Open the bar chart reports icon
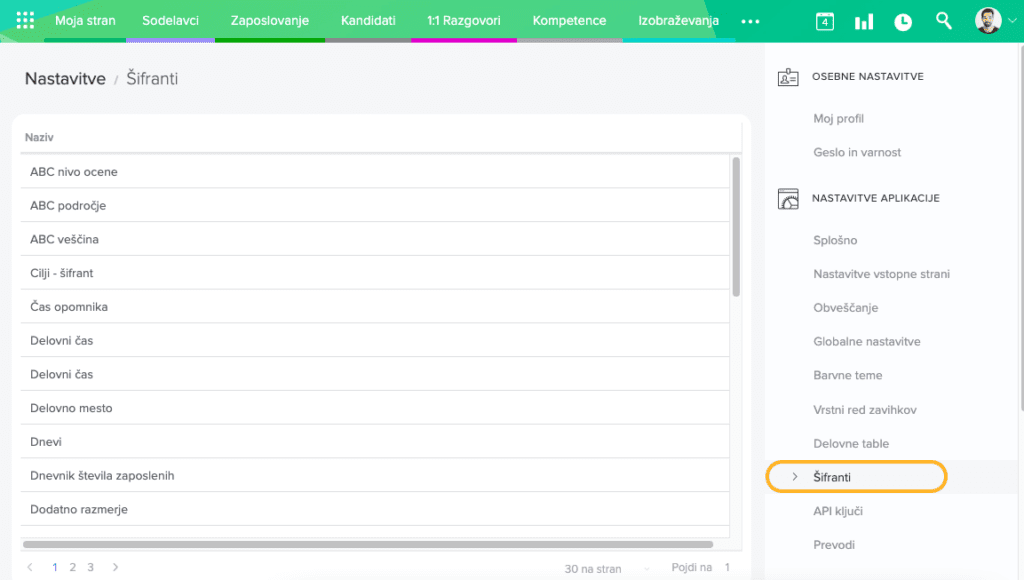Viewport: 1024px width, 580px height. 864,21
